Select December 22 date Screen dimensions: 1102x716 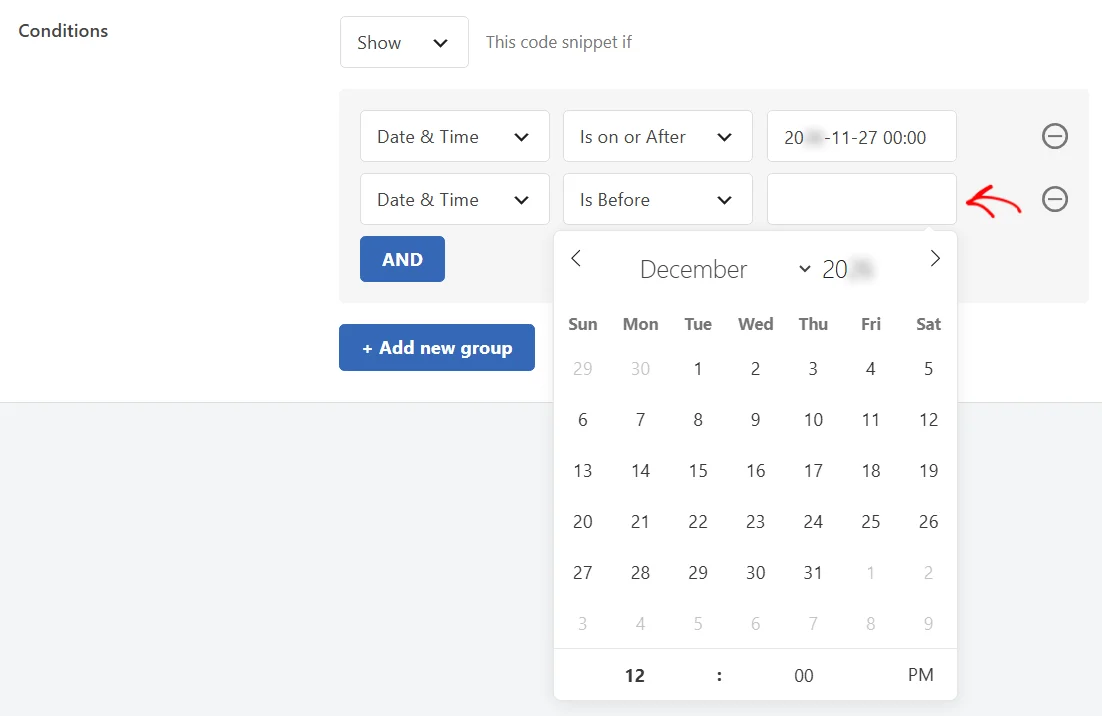pos(698,522)
